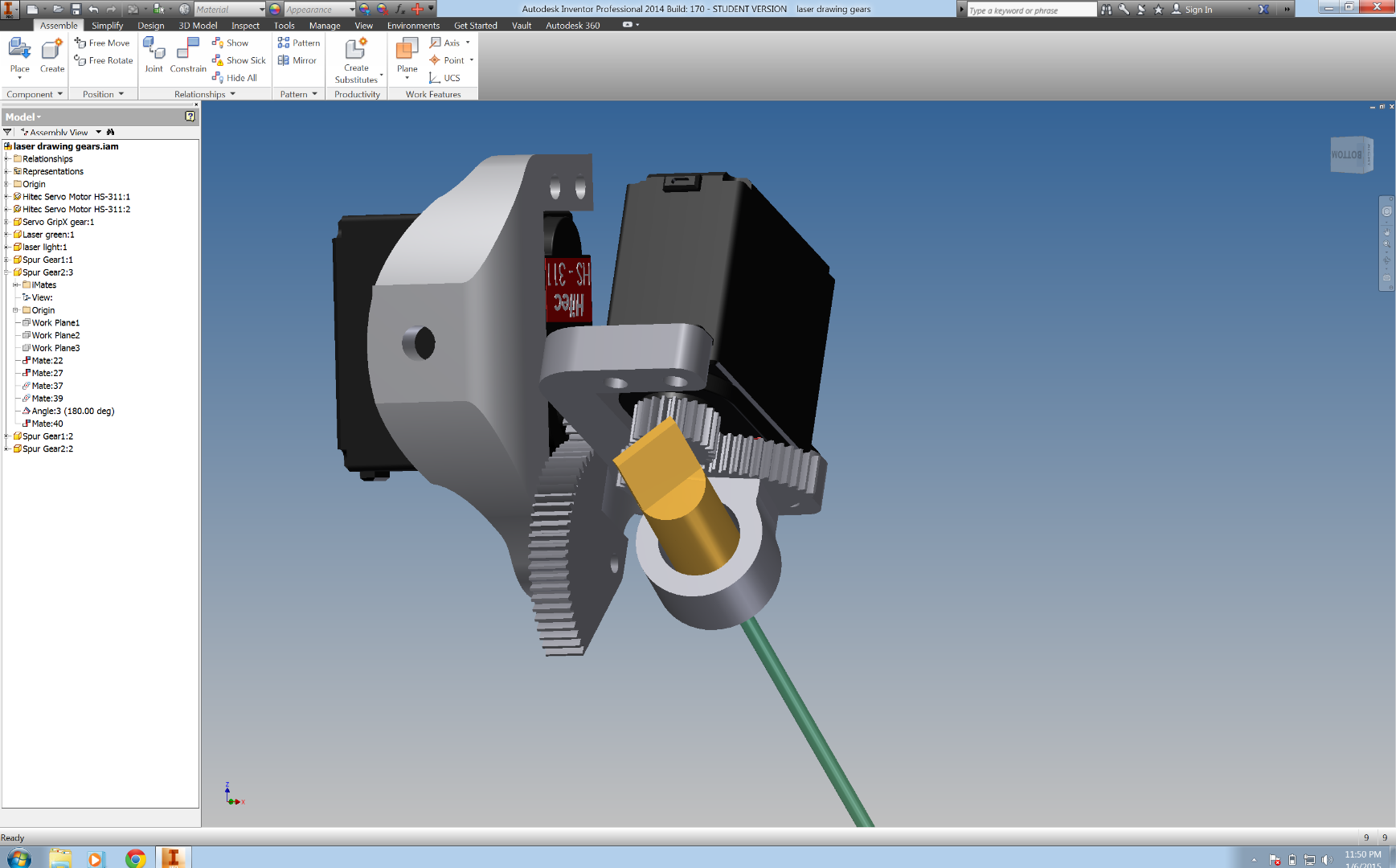Activate the Free Rotate tool
The width and height of the screenshot is (1396, 868).
pos(104,60)
